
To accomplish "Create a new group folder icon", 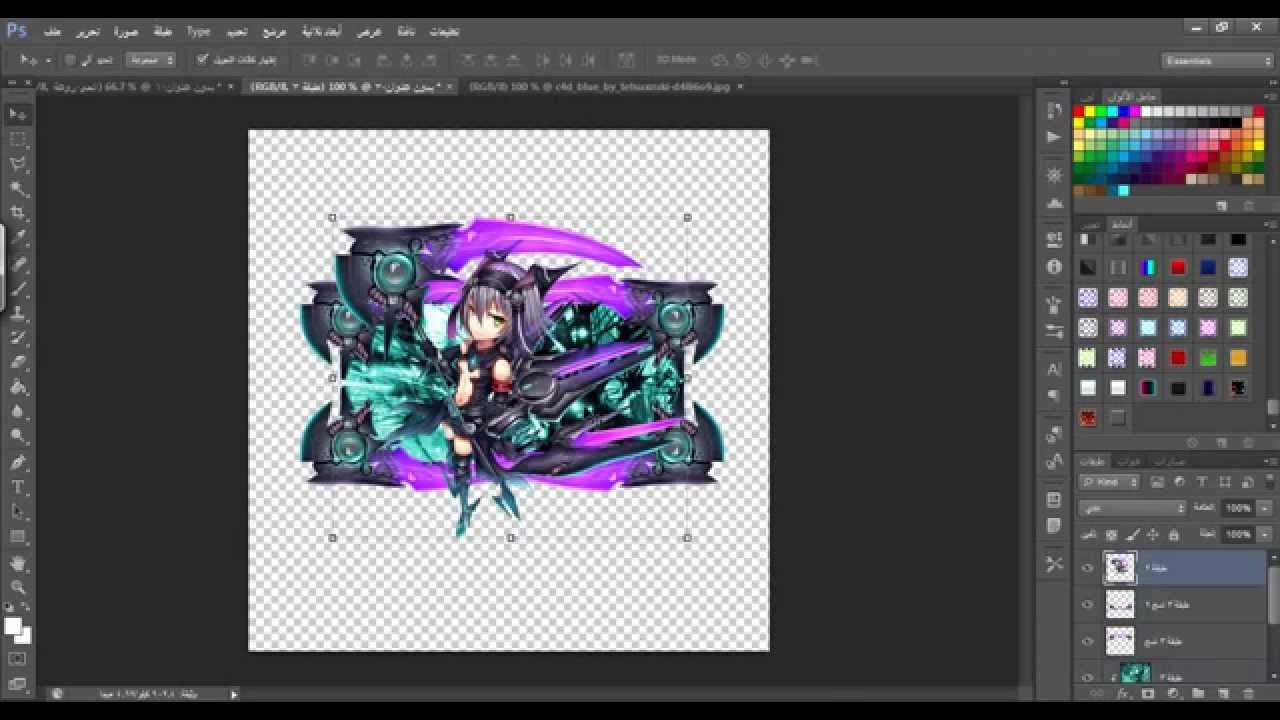I will (1198, 693).
